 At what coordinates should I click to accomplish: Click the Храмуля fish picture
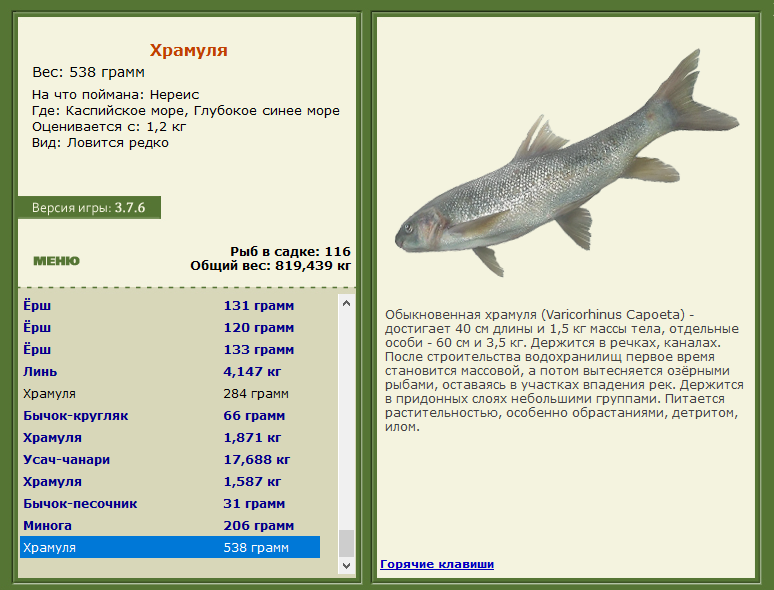(567, 163)
